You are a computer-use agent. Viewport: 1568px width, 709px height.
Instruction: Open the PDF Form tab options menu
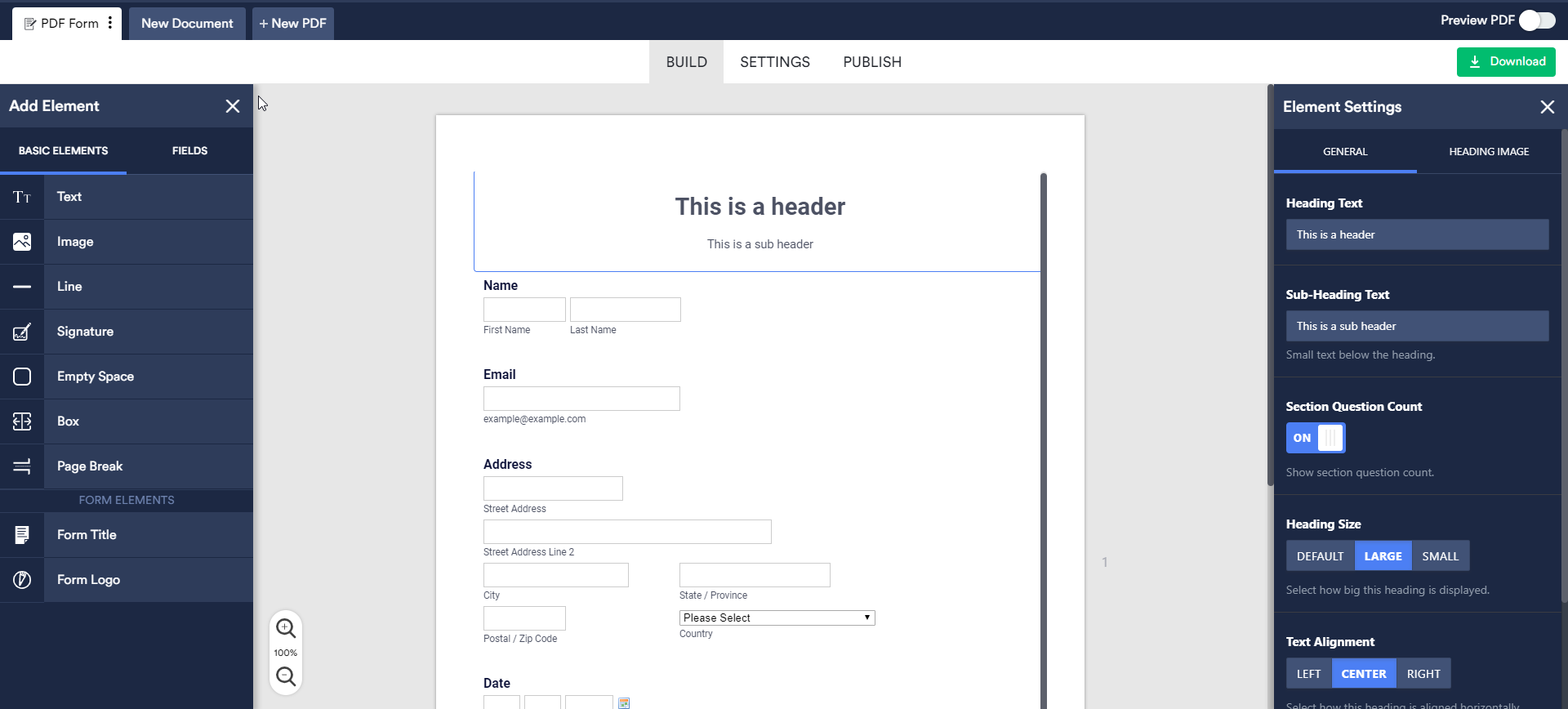[110, 23]
